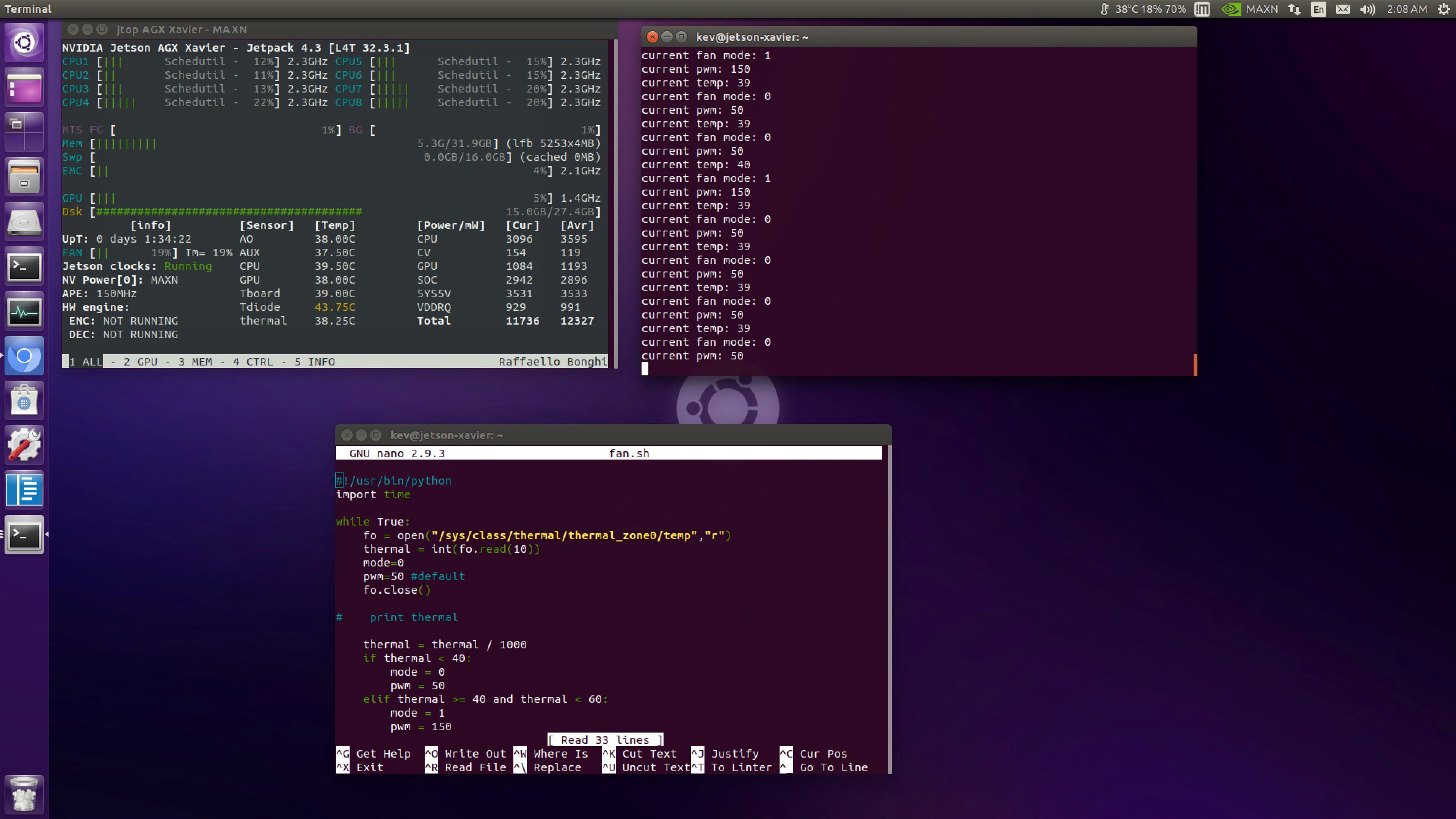
Task: Close the fan output terminal window
Action: (x=652, y=37)
